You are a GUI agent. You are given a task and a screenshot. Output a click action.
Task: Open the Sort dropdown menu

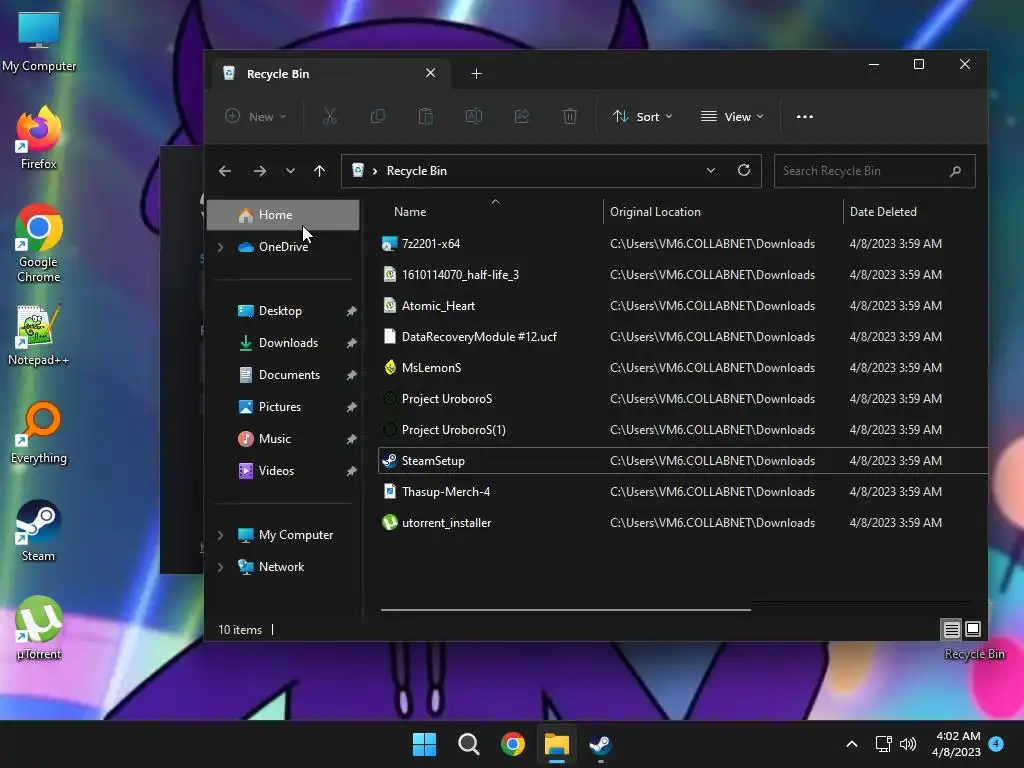click(643, 116)
